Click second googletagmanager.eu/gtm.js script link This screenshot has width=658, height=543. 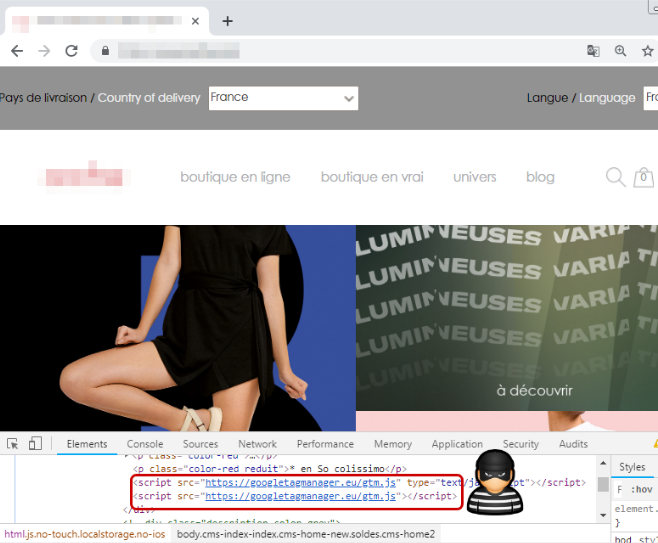click(300, 496)
